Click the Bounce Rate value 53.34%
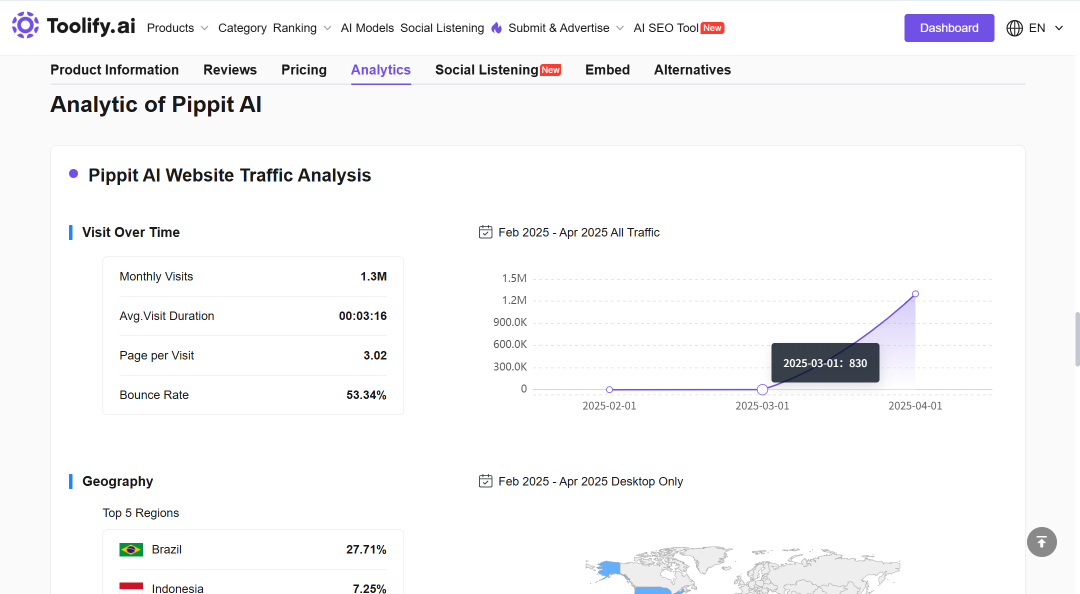Viewport: 1080px width, 594px height. 366,395
